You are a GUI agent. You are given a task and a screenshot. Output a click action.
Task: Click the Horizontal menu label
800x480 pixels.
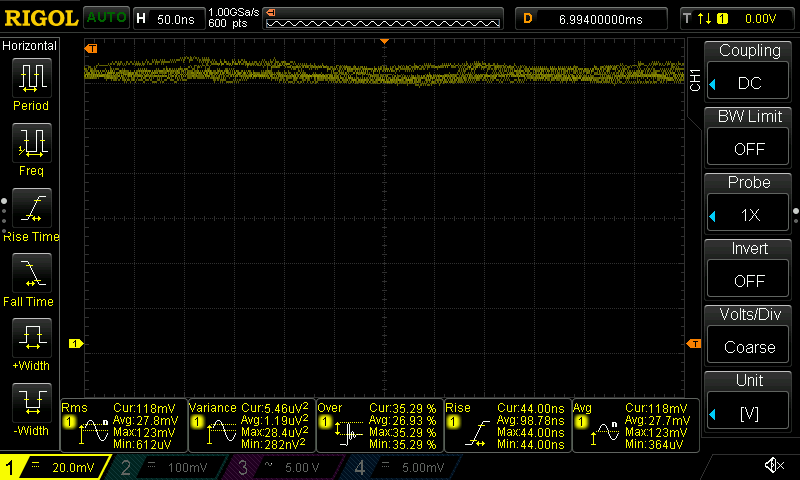click(30, 46)
